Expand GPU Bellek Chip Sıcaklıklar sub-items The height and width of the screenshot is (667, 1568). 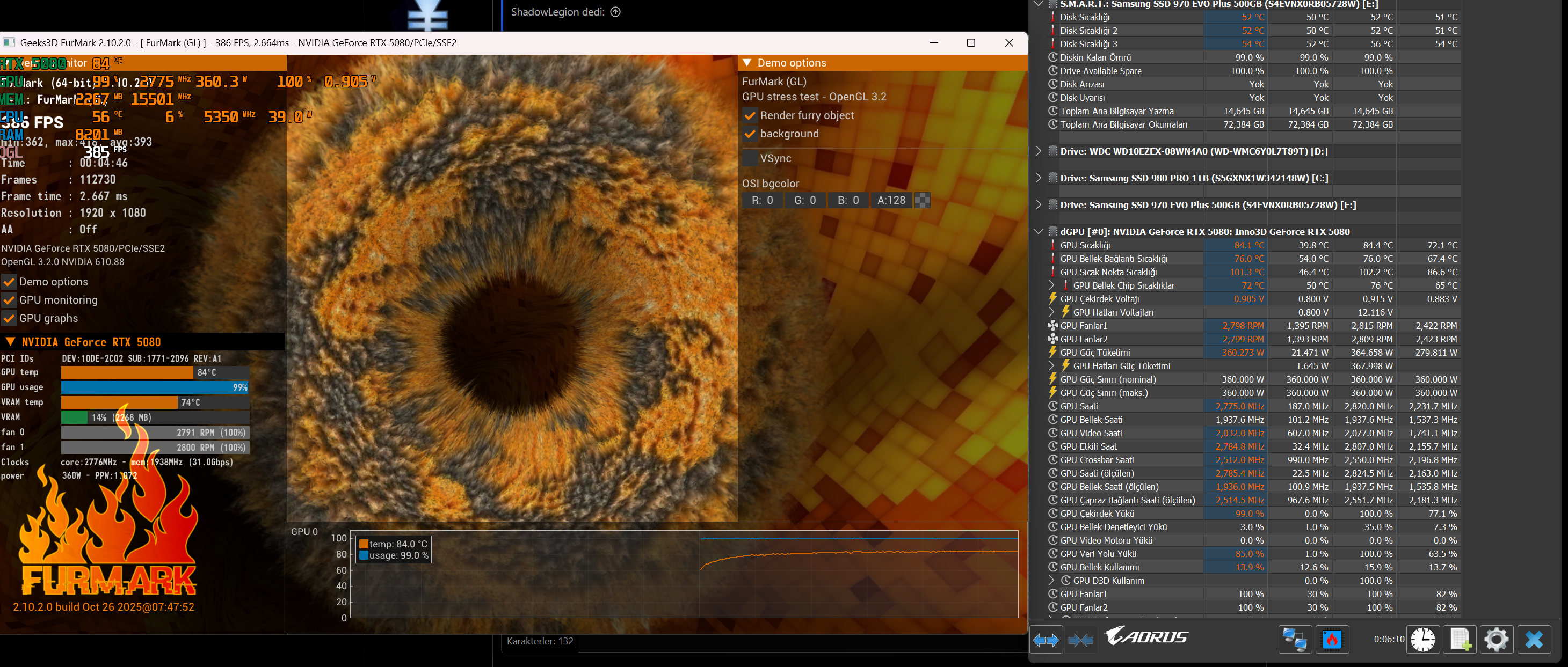click(1051, 285)
